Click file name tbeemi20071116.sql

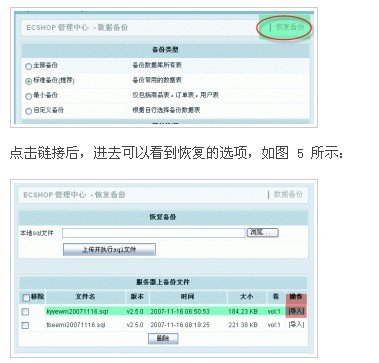tap(76, 325)
